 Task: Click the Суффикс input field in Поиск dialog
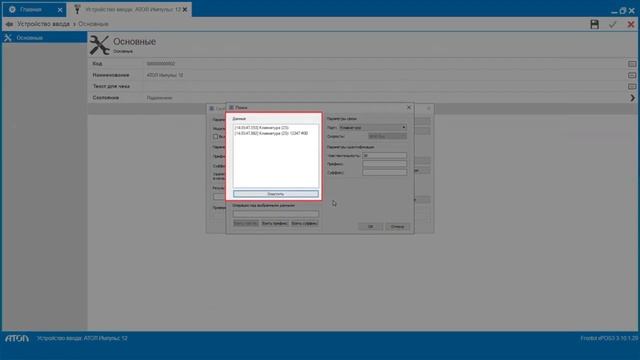click(384, 173)
